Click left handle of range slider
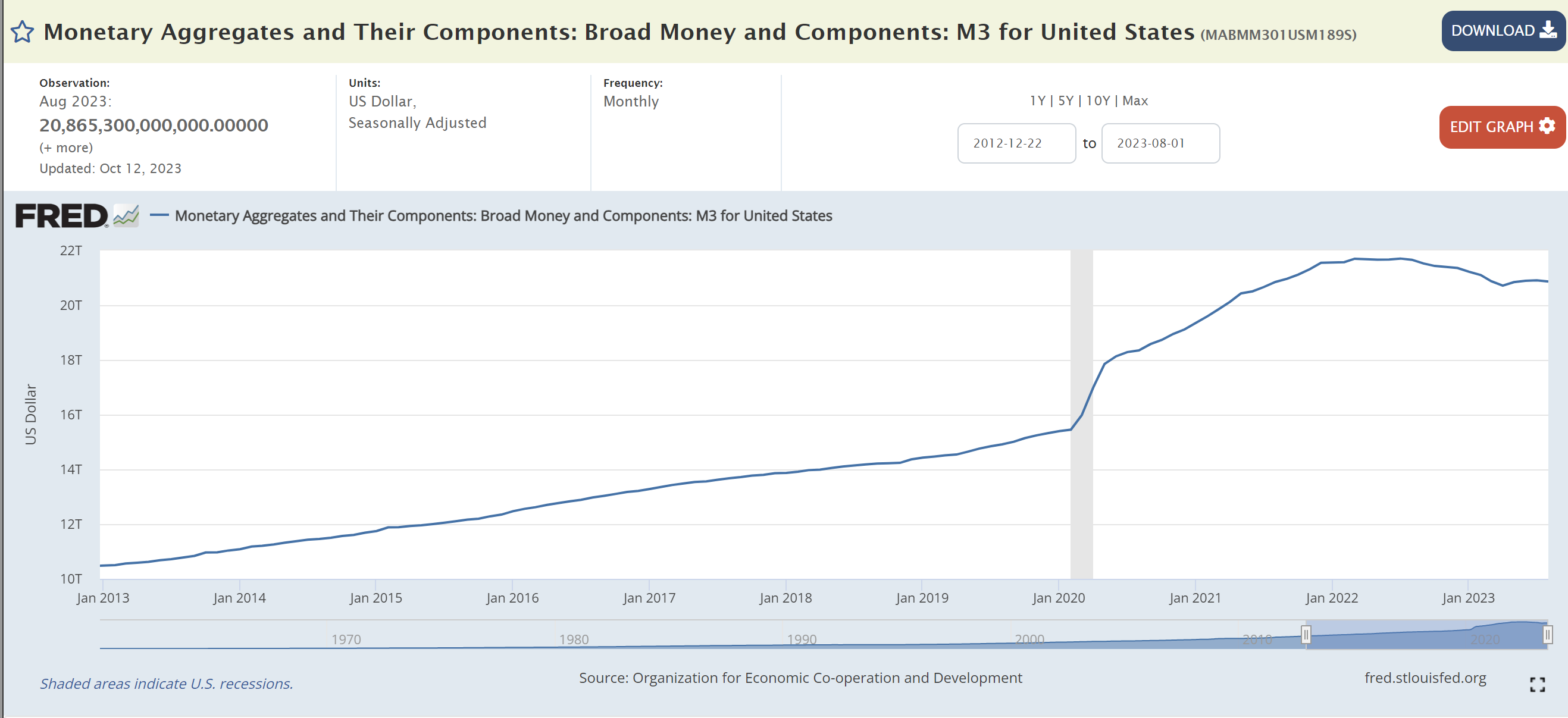 1306,635
